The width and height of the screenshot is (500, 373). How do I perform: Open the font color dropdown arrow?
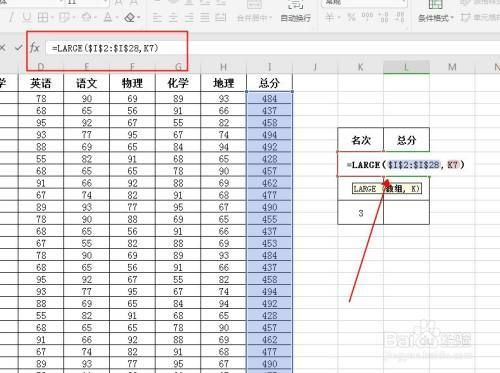click(x=118, y=17)
